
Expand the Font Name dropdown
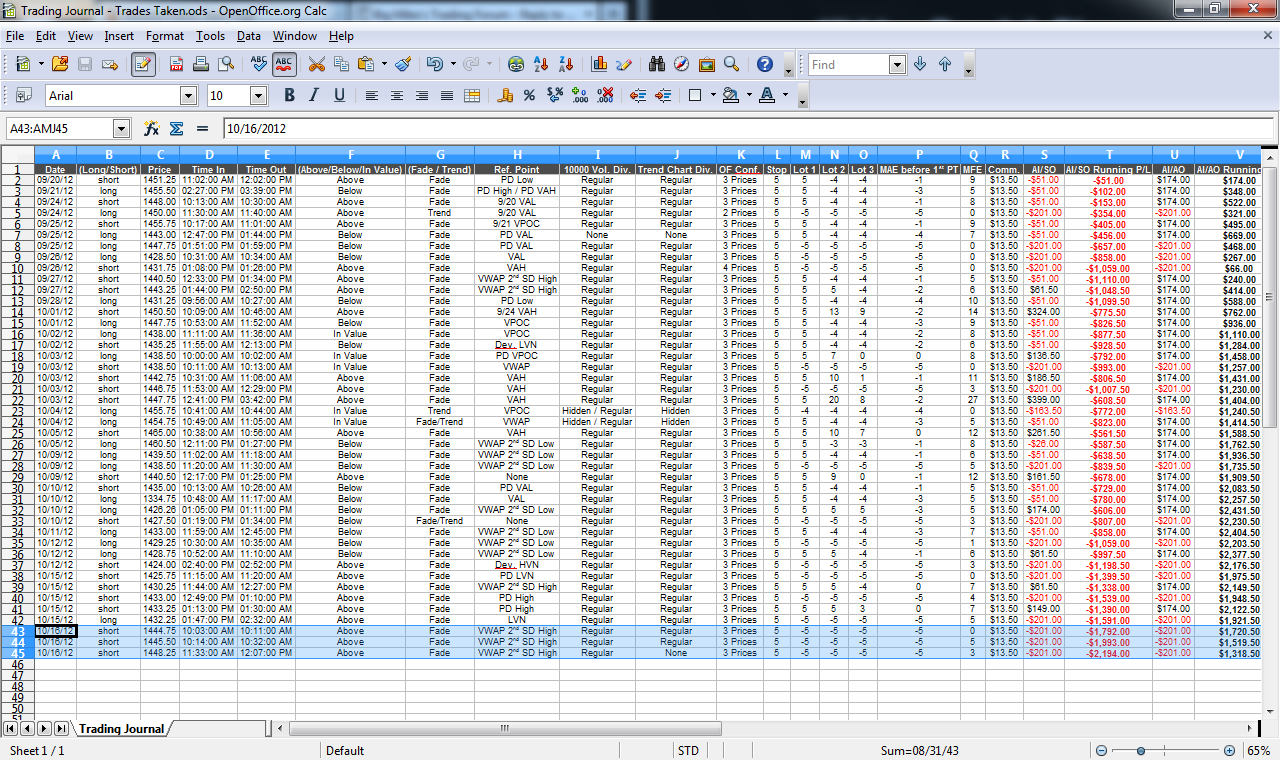point(188,96)
